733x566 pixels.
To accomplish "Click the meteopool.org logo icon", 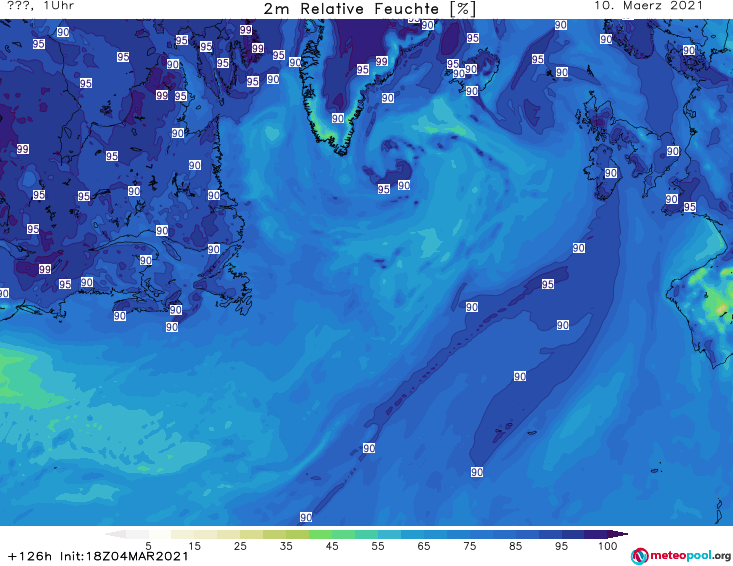I will pyautogui.click(x=639, y=556).
